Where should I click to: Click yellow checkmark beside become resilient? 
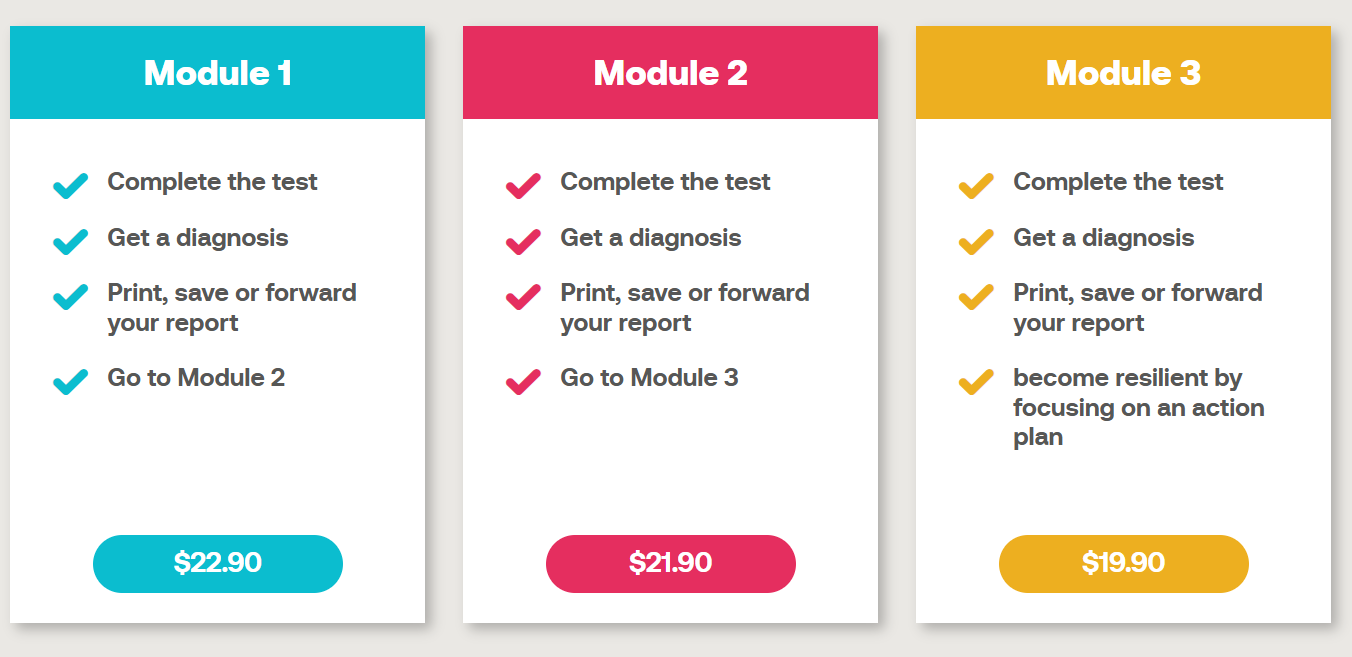(976, 381)
